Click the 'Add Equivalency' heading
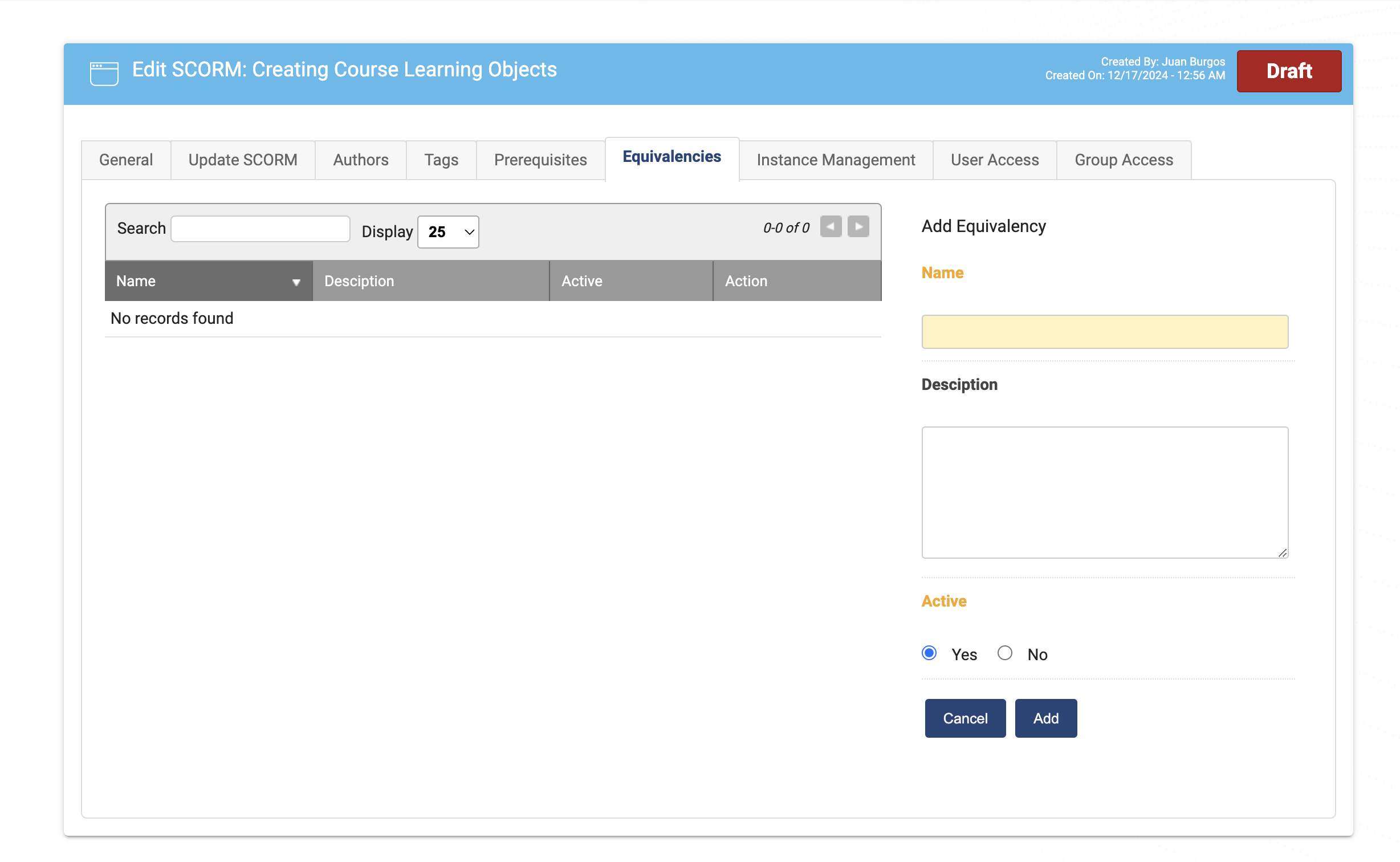The image size is (1400, 862). pyautogui.click(x=984, y=226)
